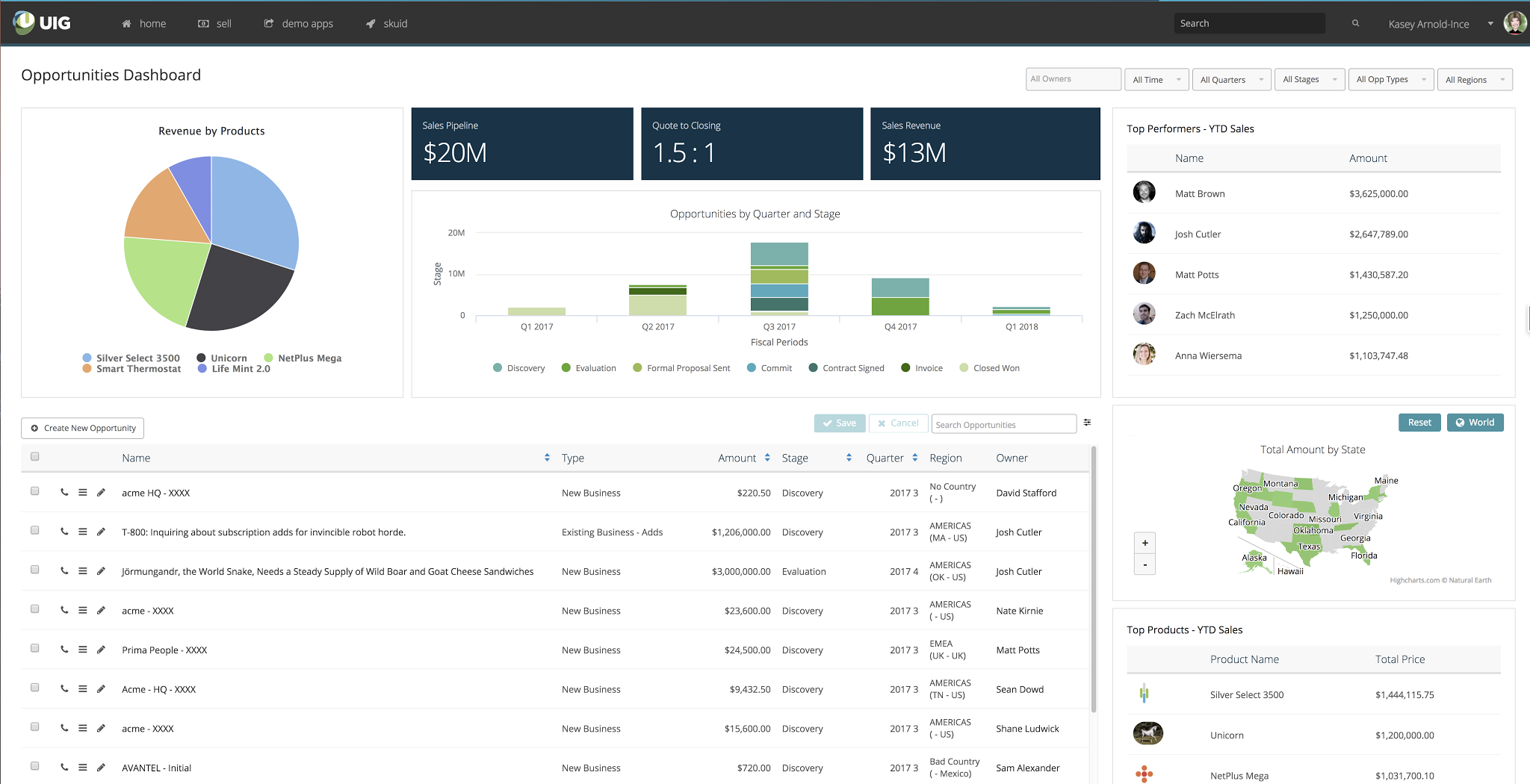Screen dimensions: 1530x784
Task: Open table filter settings icon beside Search Opportunities
Action: point(1087,423)
